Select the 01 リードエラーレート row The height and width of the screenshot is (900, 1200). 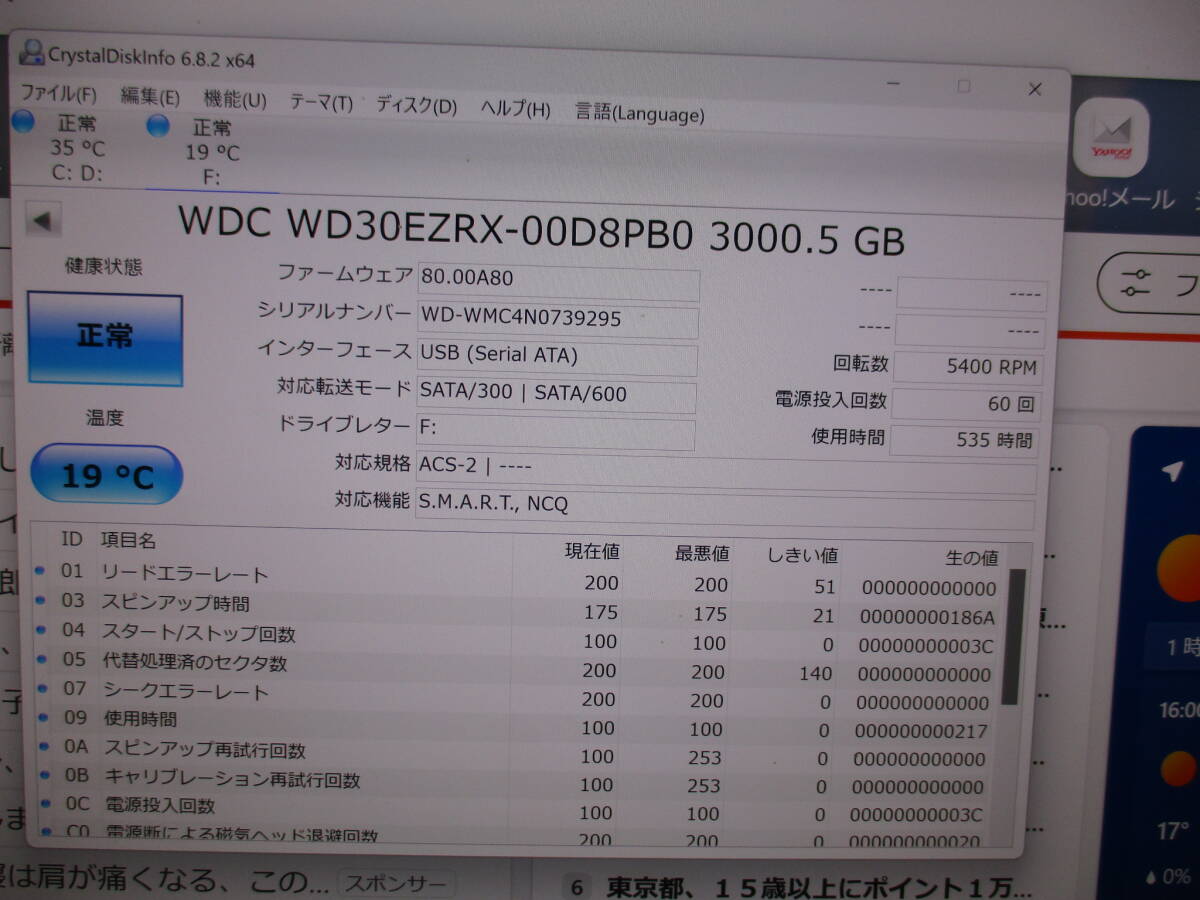[x=515, y=580]
